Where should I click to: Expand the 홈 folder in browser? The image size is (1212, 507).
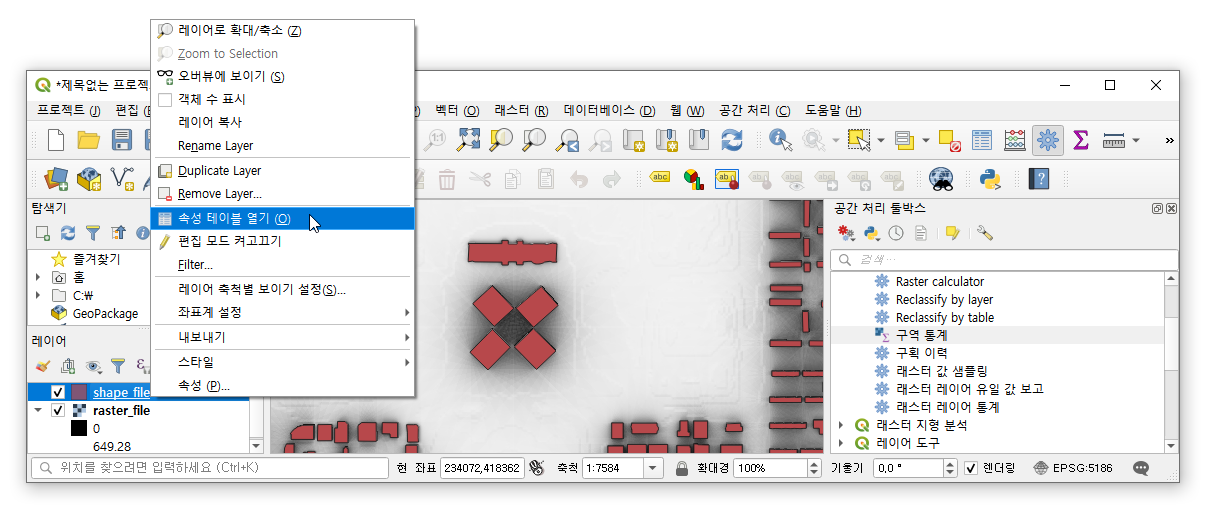[x=39, y=277]
